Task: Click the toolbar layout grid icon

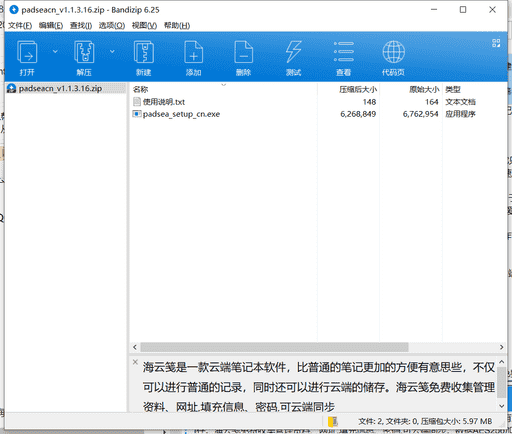Action: coord(496,43)
